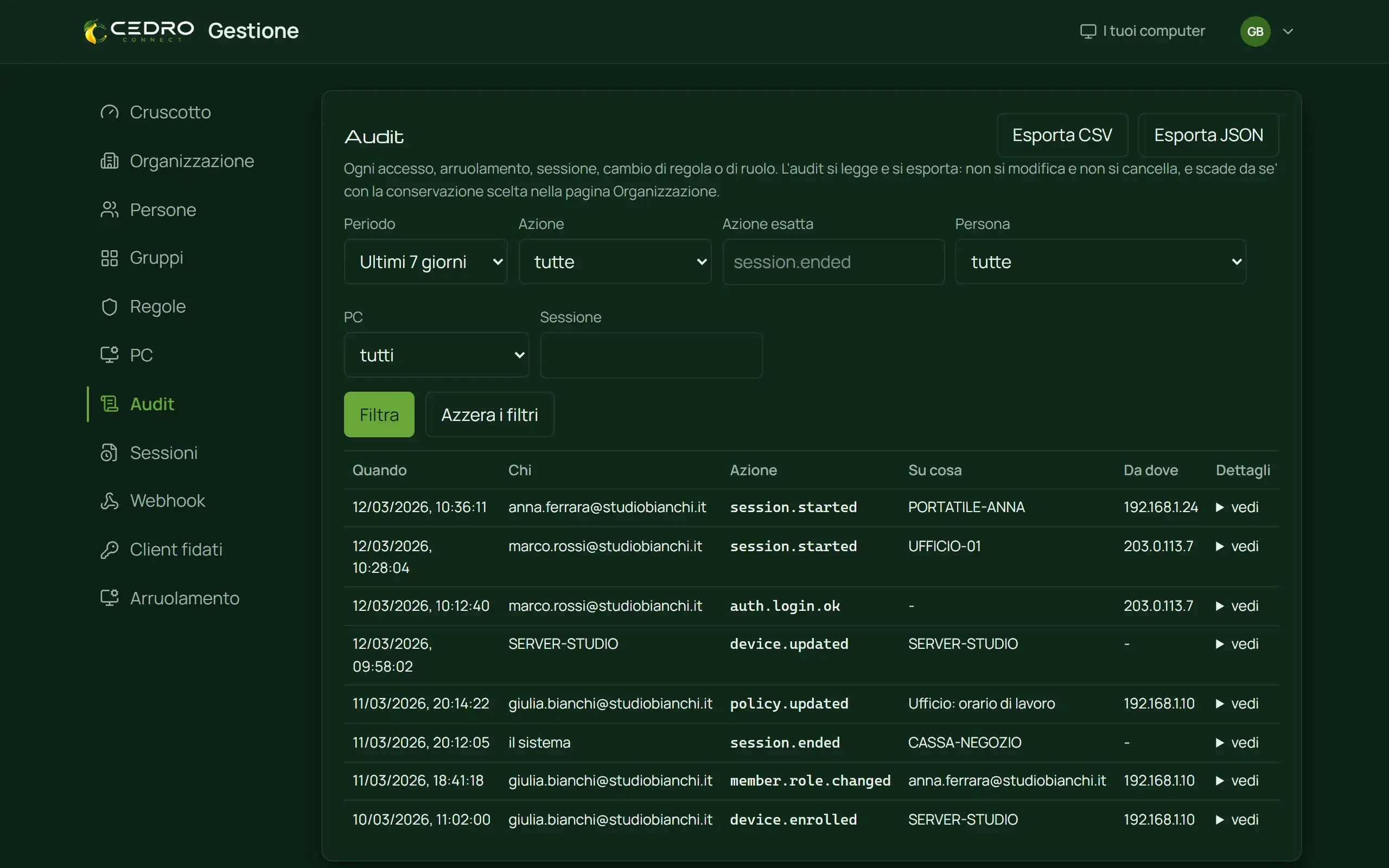Image resolution: width=1389 pixels, height=868 pixels.
Task: Click the PC monitor icon in sidebar
Action: 109,355
